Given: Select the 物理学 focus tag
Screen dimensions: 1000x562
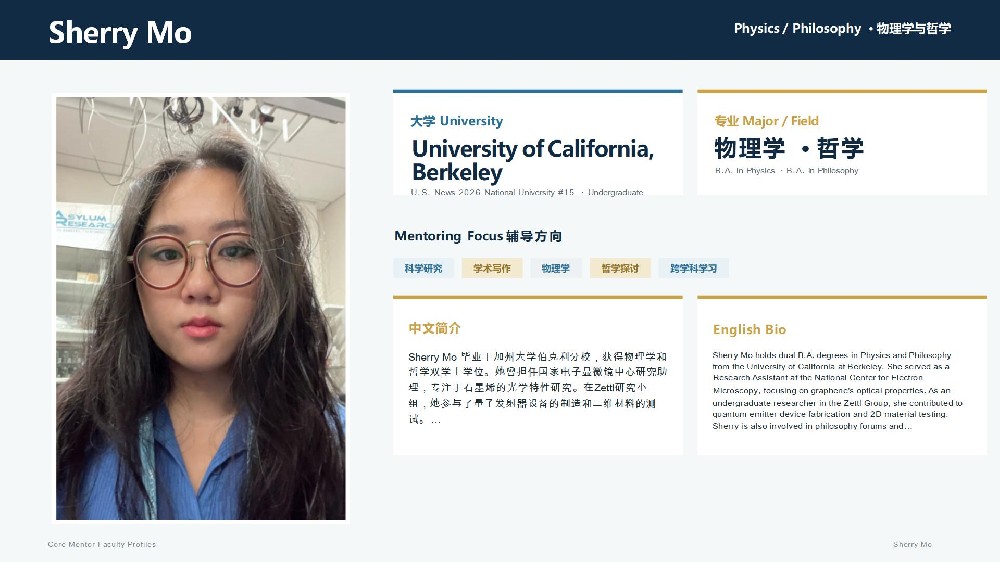Looking at the screenshot, I should [x=555, y=269].
